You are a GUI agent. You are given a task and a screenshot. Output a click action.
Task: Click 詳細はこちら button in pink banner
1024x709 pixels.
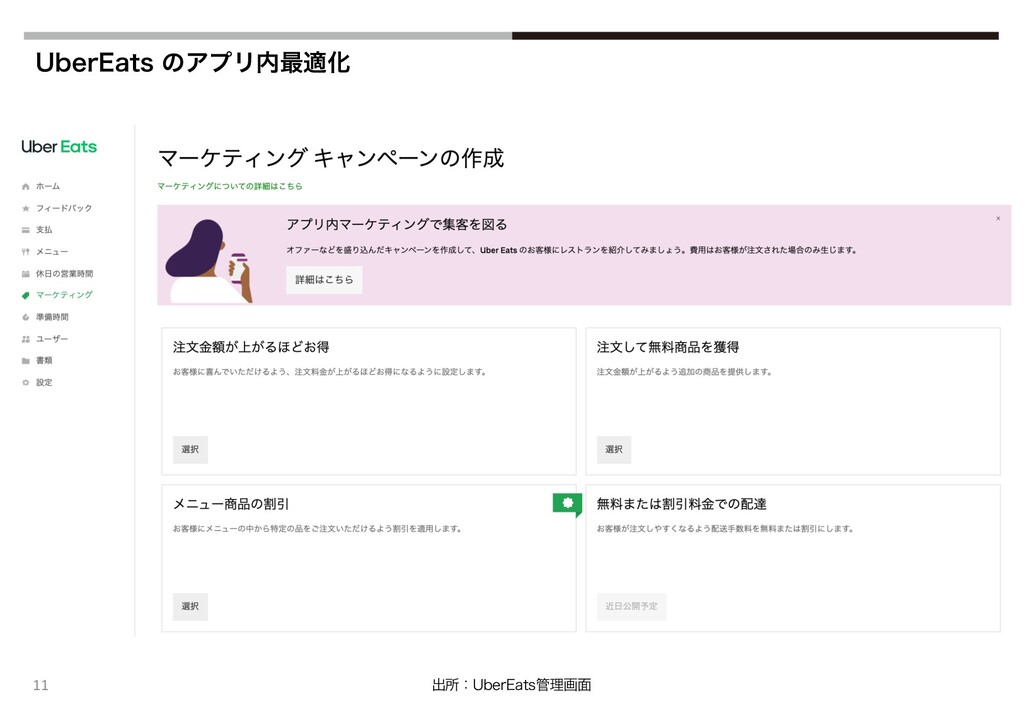click(324, 279)
